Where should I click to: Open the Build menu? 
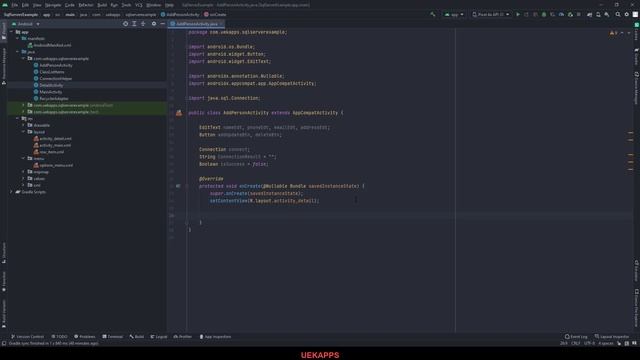(102, 5)
